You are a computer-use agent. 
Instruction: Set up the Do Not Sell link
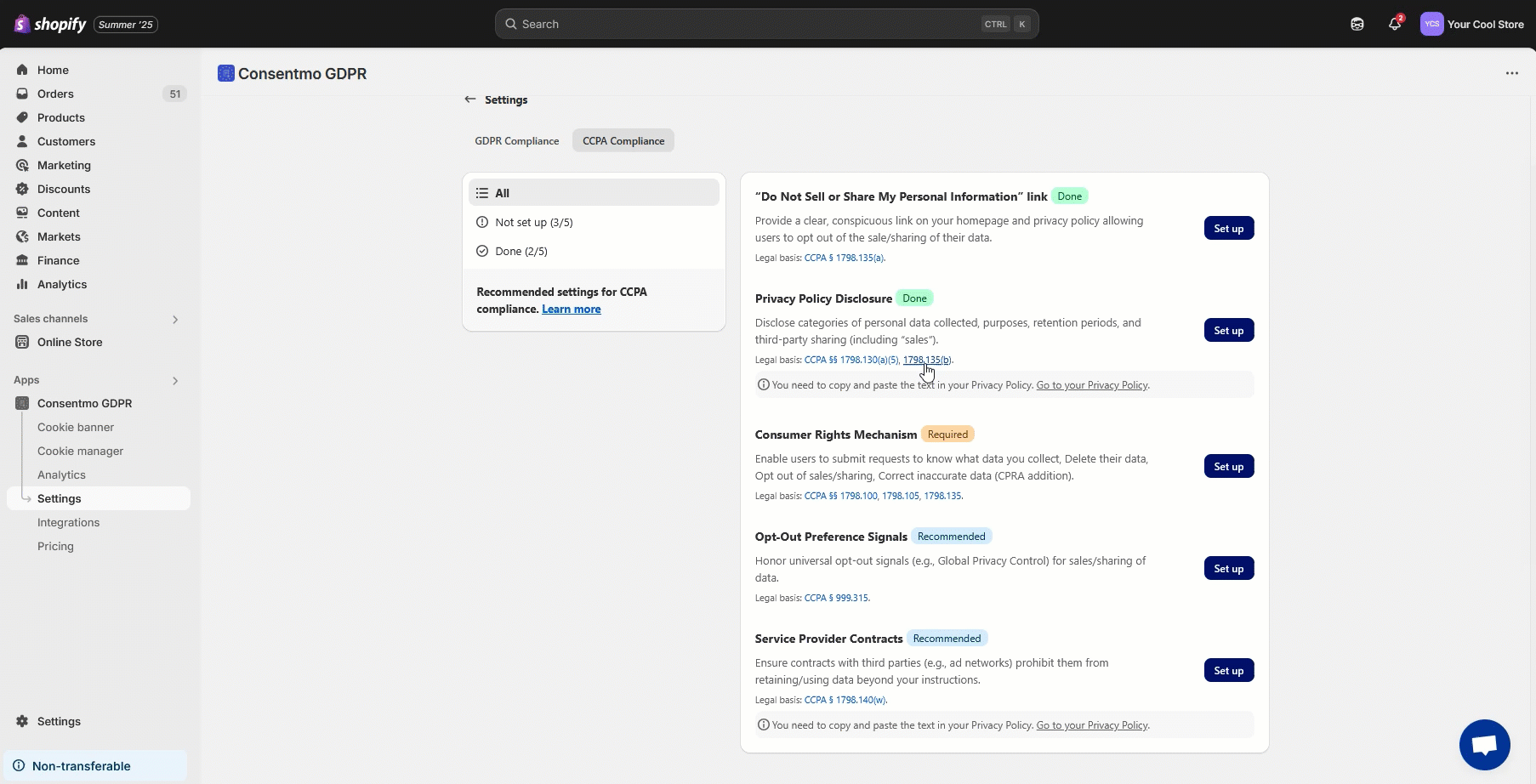pyautogui.click(x=1229, y=228)
